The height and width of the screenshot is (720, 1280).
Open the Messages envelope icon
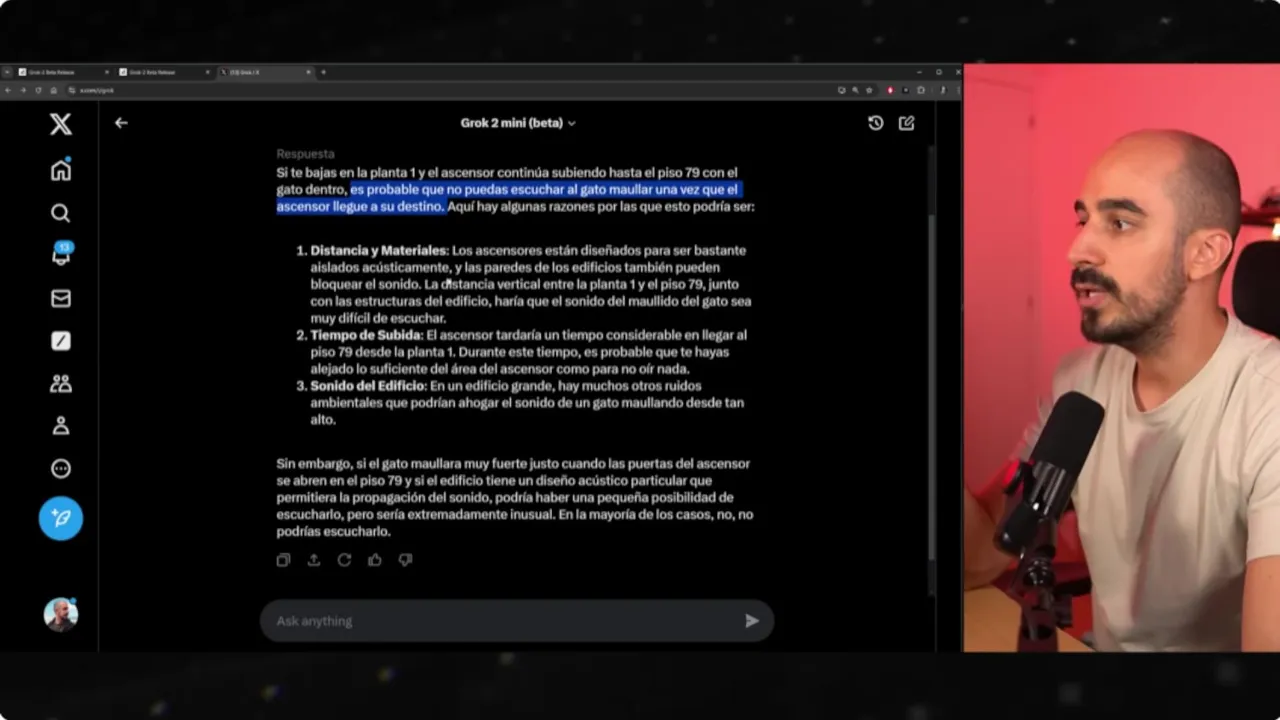[61, 298]
